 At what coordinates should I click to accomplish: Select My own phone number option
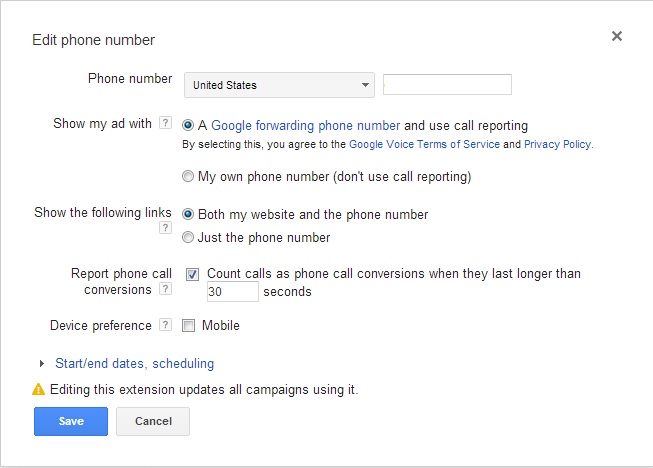(x=188, y=176)
